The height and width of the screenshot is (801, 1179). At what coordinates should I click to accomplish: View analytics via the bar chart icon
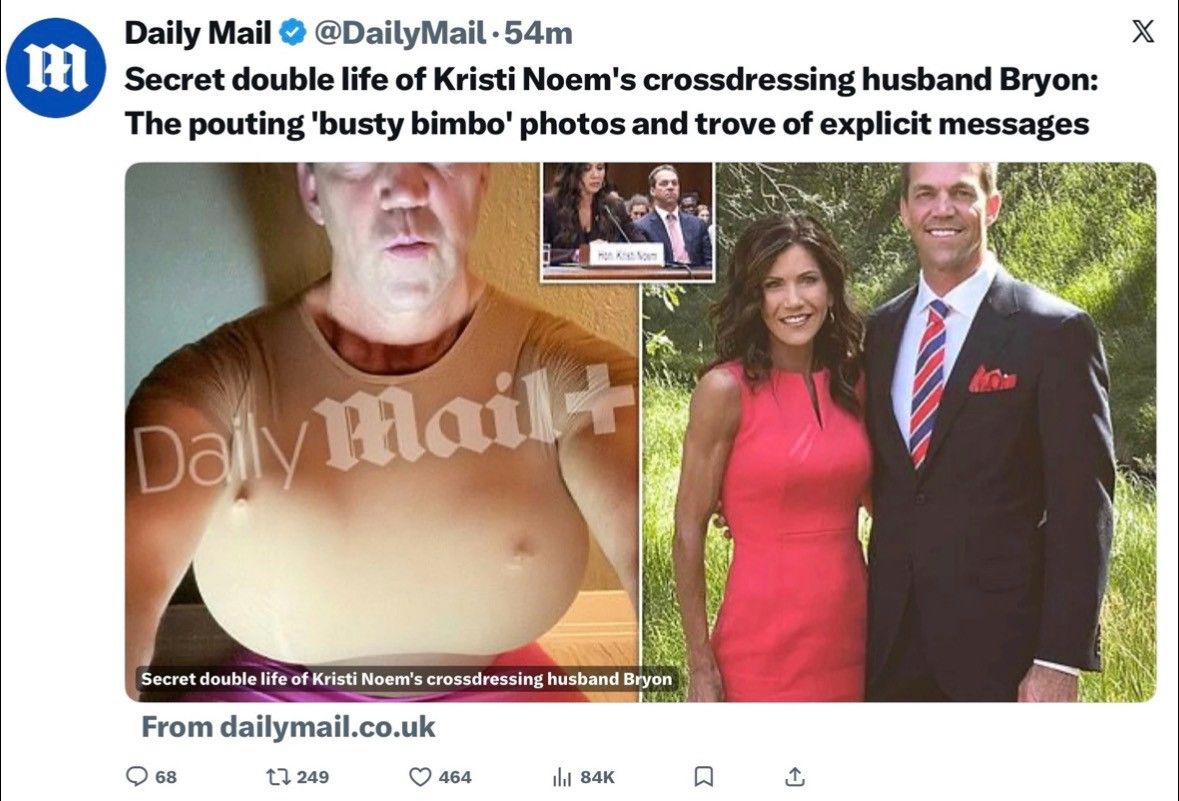562,777
